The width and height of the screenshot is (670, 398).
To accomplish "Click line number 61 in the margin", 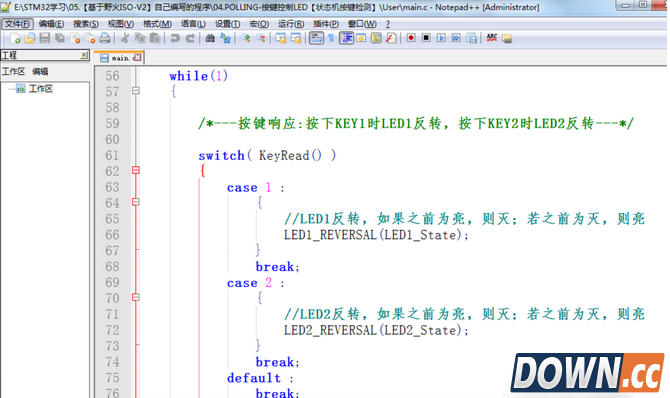I will (x=112, y=155).
